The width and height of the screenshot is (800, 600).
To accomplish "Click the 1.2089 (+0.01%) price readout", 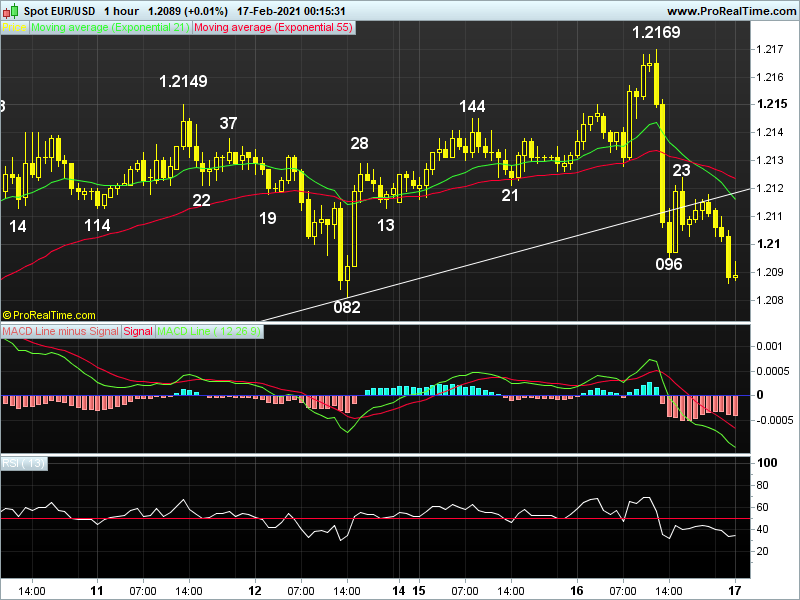I will (188, 11).
